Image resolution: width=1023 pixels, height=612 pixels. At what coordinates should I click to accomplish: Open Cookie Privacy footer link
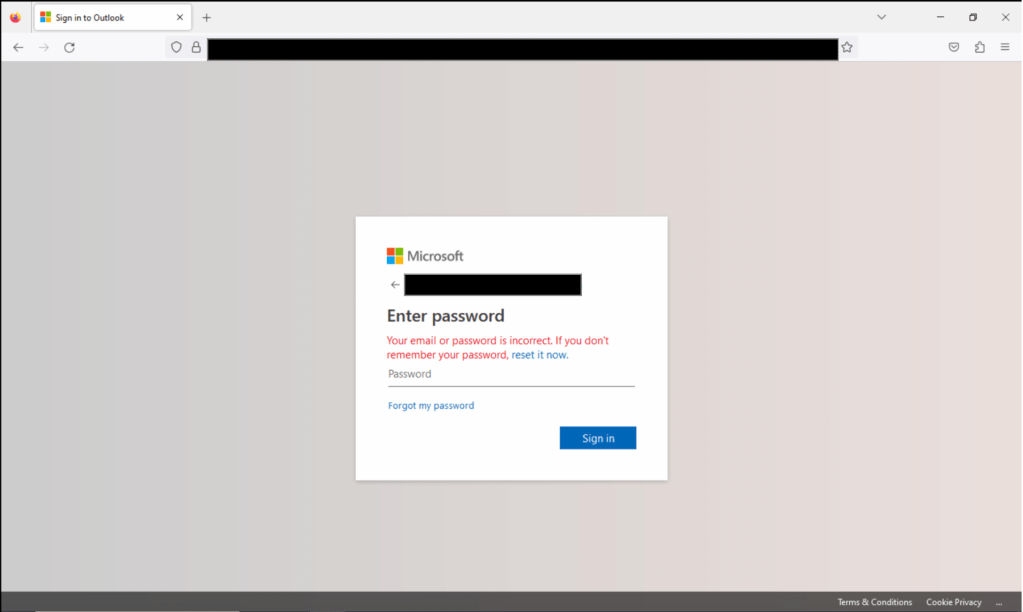[x=953, y=602]
